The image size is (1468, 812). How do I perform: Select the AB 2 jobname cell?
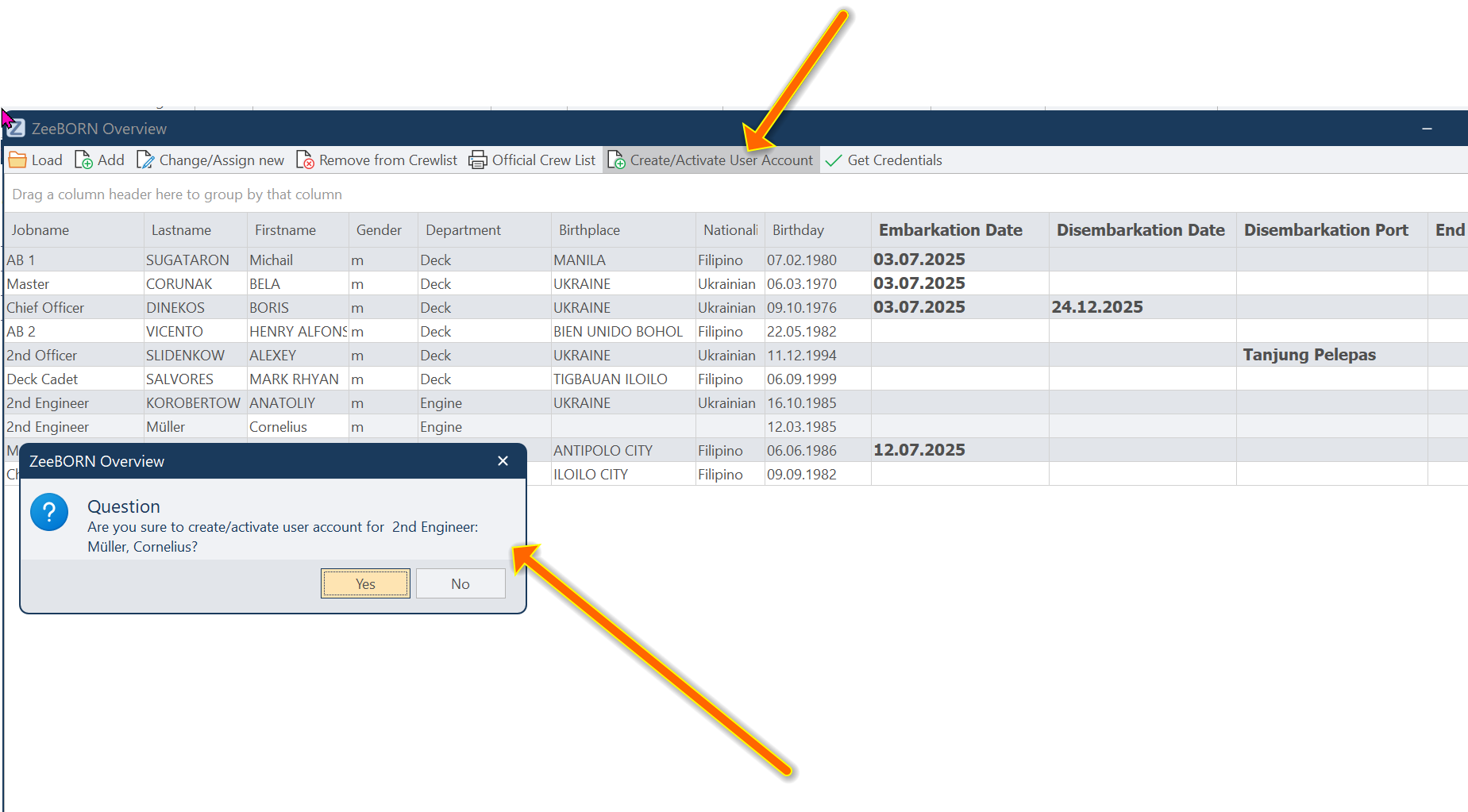click(74, 331)
